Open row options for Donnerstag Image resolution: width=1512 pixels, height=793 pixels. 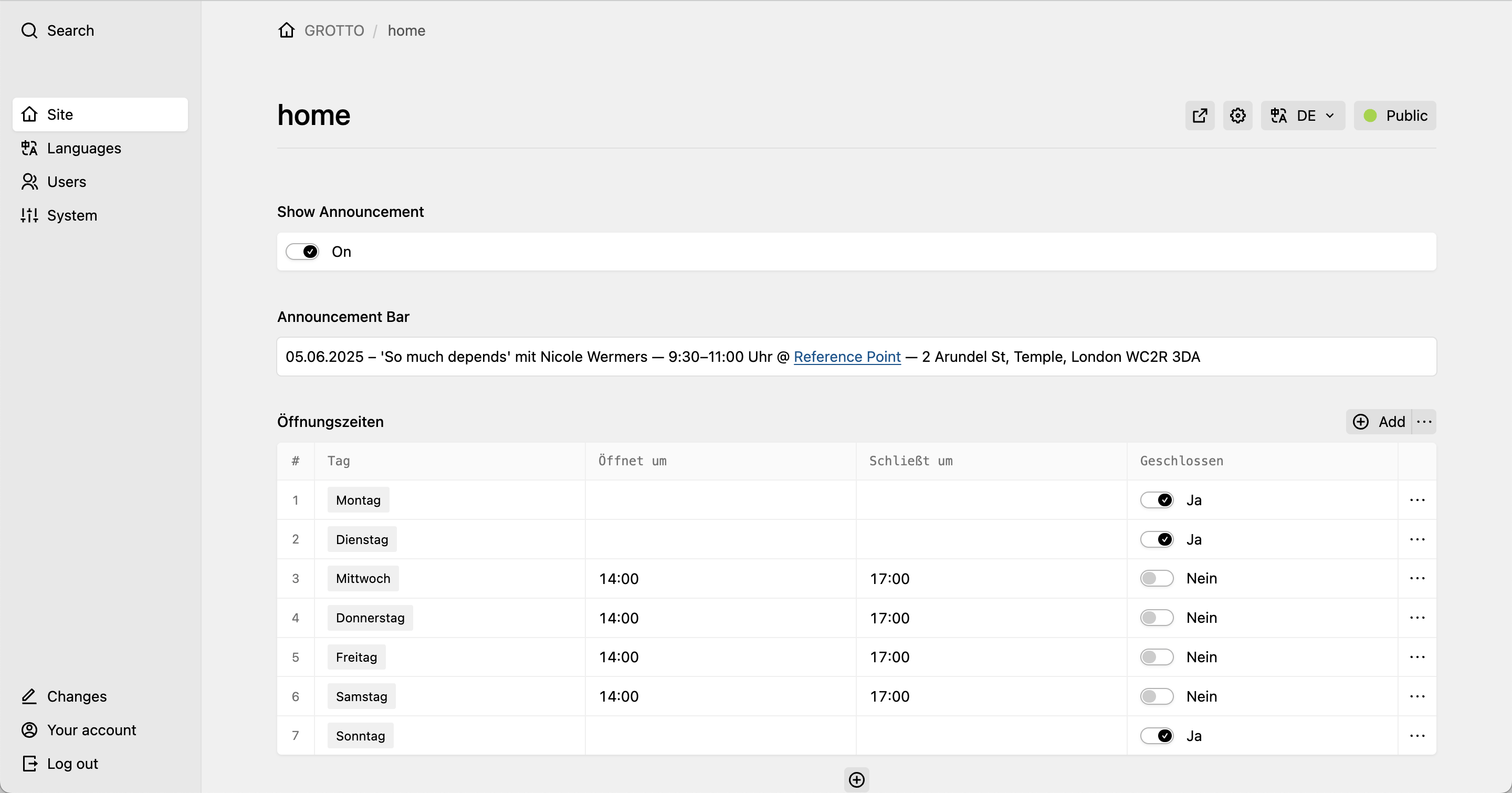click(1417, 618)
